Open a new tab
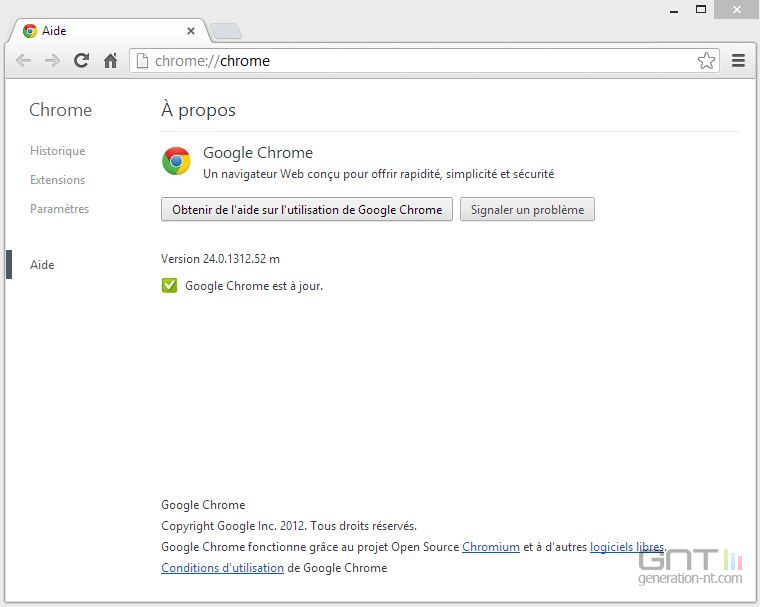The height and width of the screenshot is (607, 760). (226, 31)
